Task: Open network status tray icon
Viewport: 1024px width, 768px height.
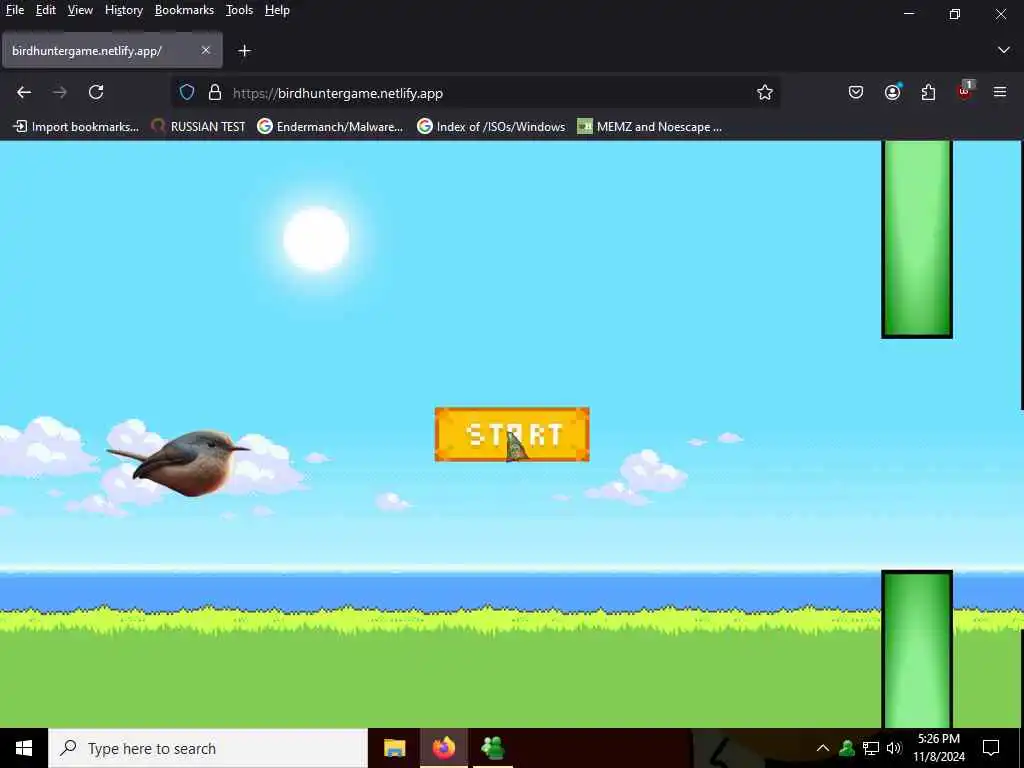Action: tap(871, 748)
